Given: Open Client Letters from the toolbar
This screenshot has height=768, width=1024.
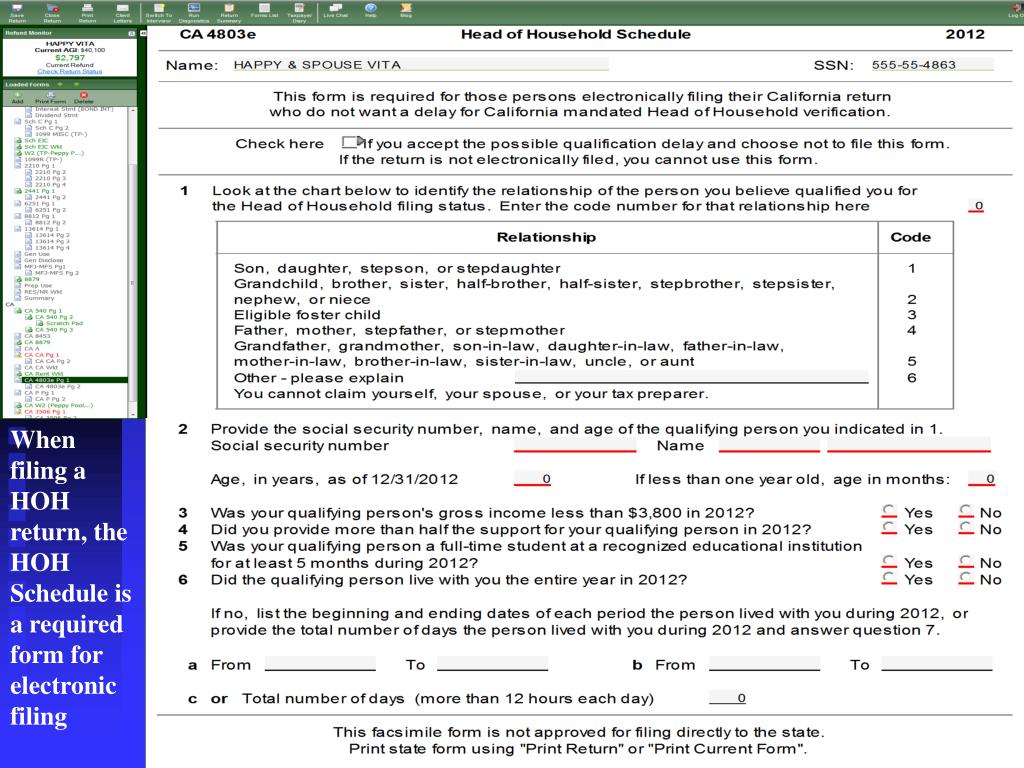Looking at the screenshot, I should click(x=123, y=12).
